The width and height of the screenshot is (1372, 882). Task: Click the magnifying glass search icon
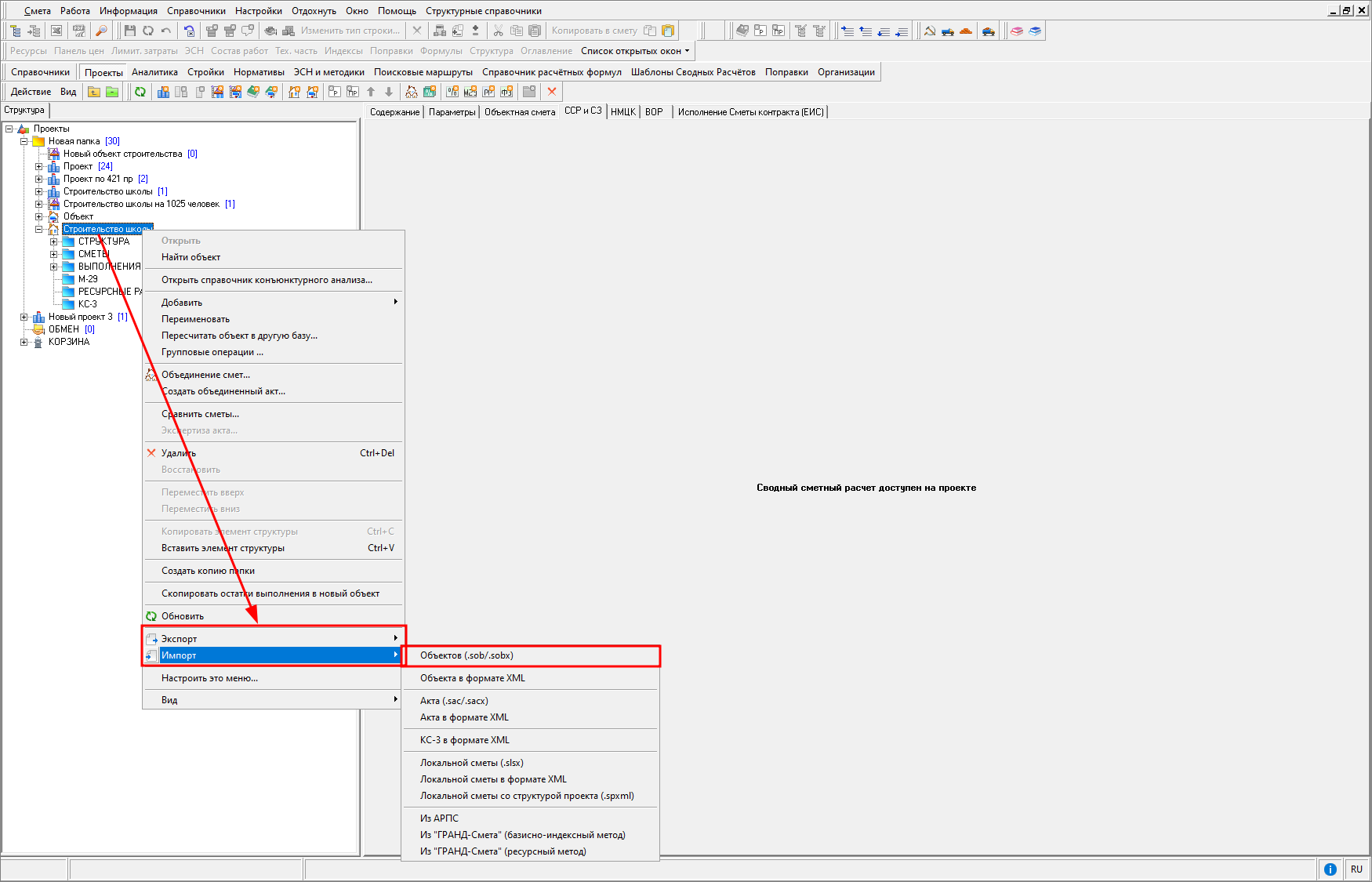coord(101,31)
